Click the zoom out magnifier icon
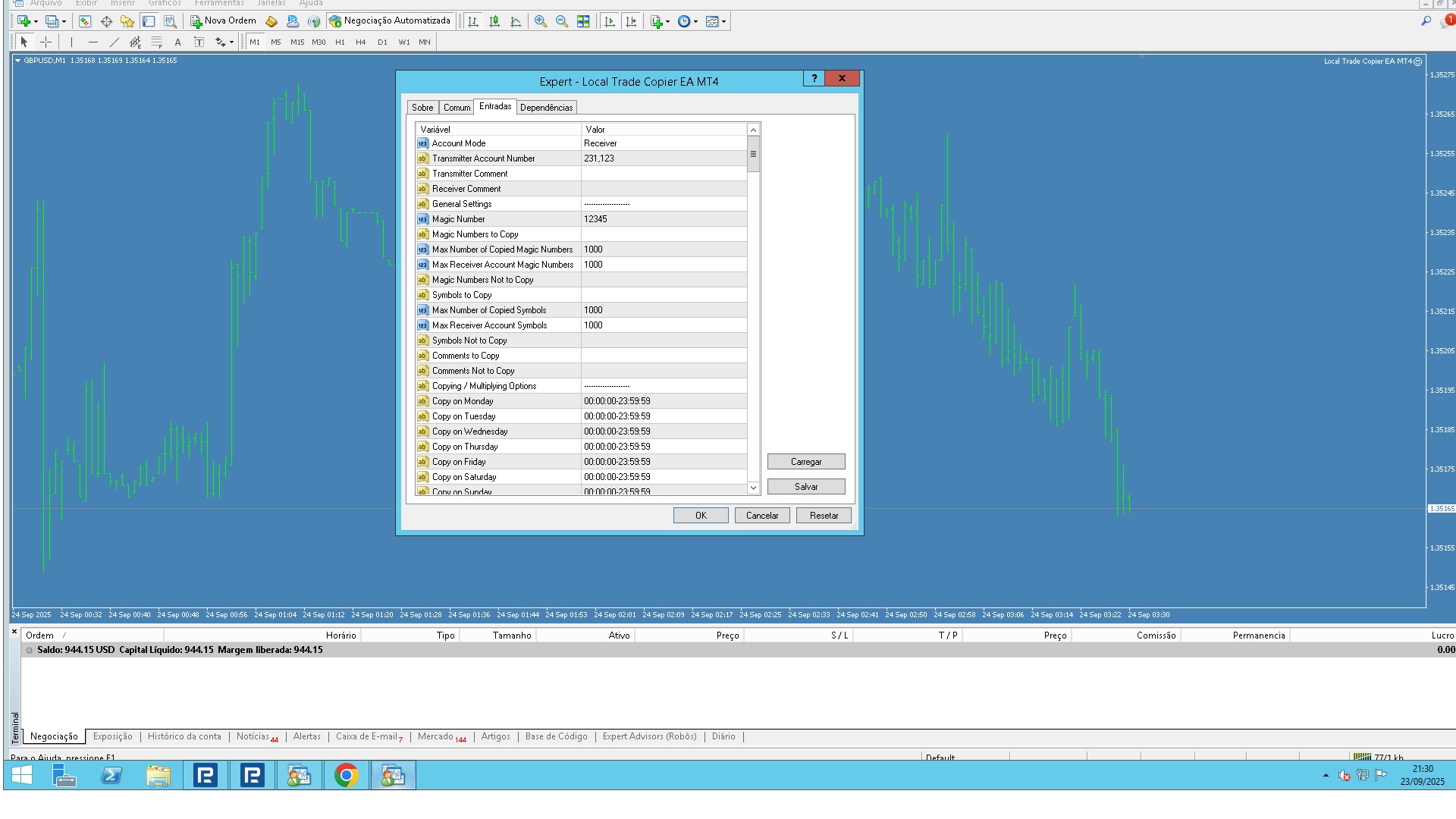The height and width of the screenshot is (819, 1456). [x=562, y=21]
